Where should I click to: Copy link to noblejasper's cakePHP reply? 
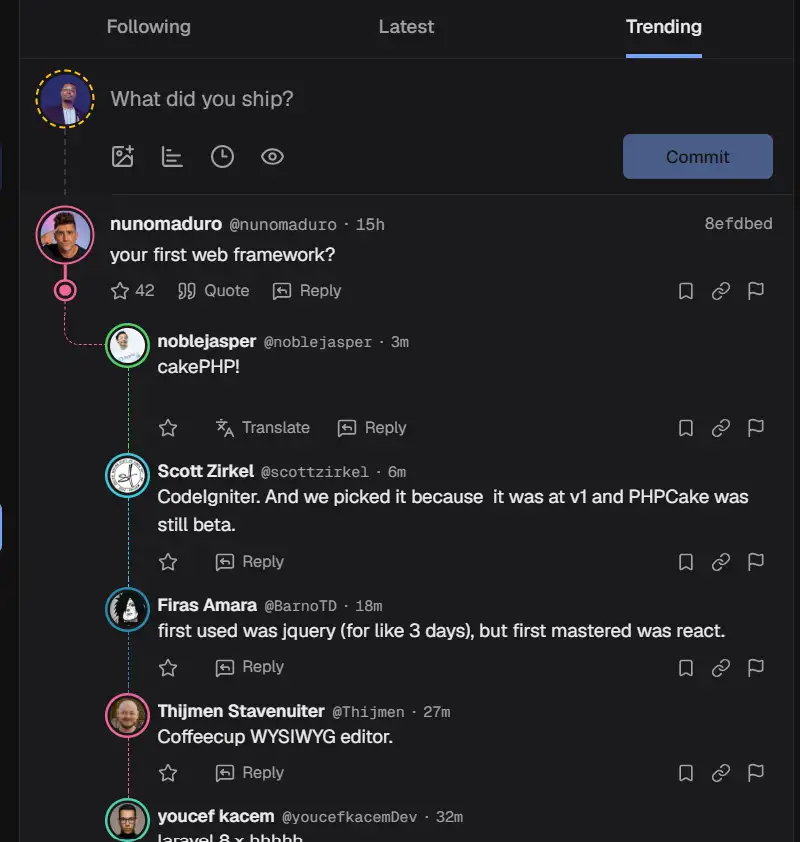coord(721,427)
